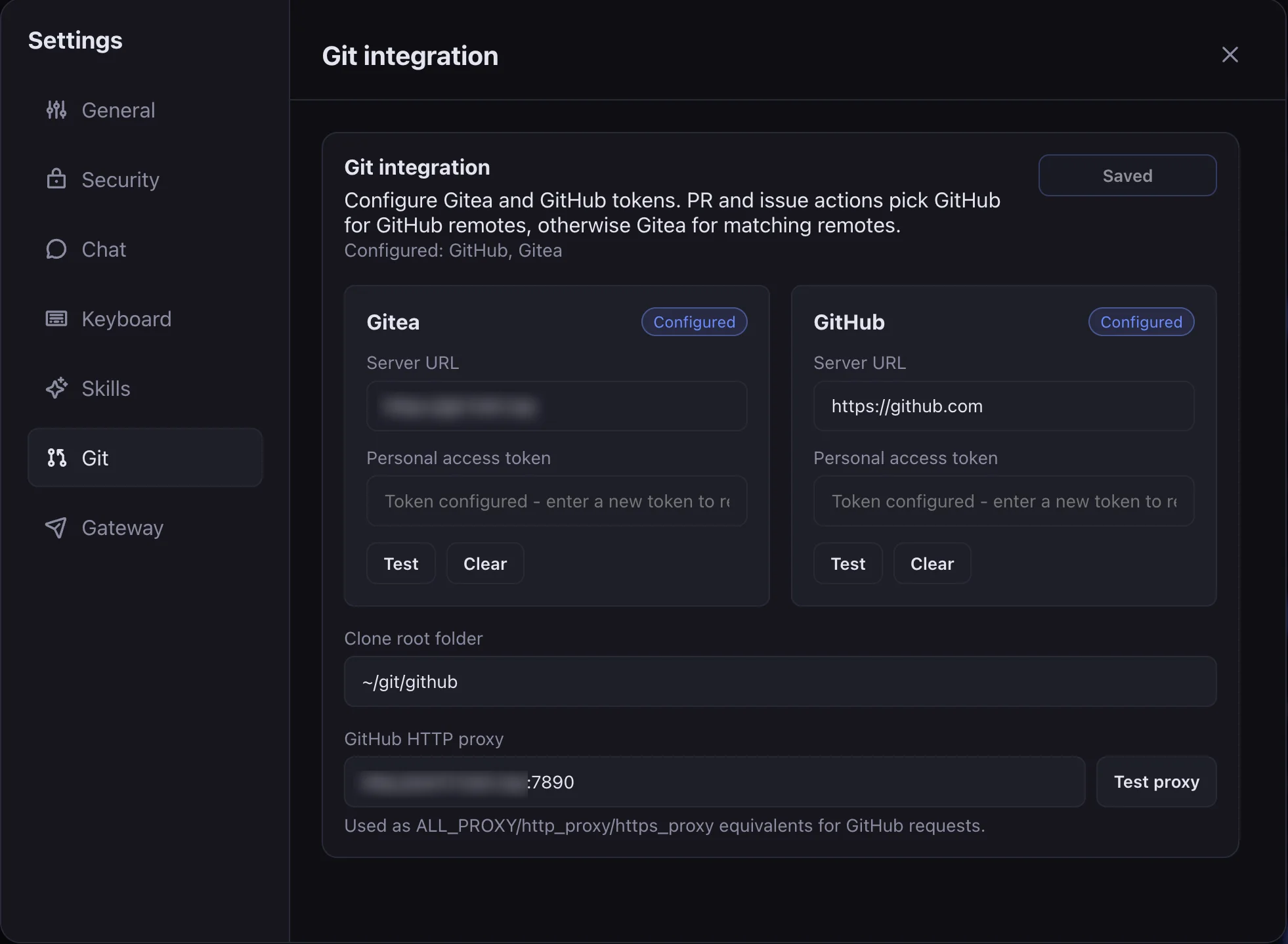Click the Chat bubble icon
This screenshot has width=1288, height=944.
click(x=56, y=249)
